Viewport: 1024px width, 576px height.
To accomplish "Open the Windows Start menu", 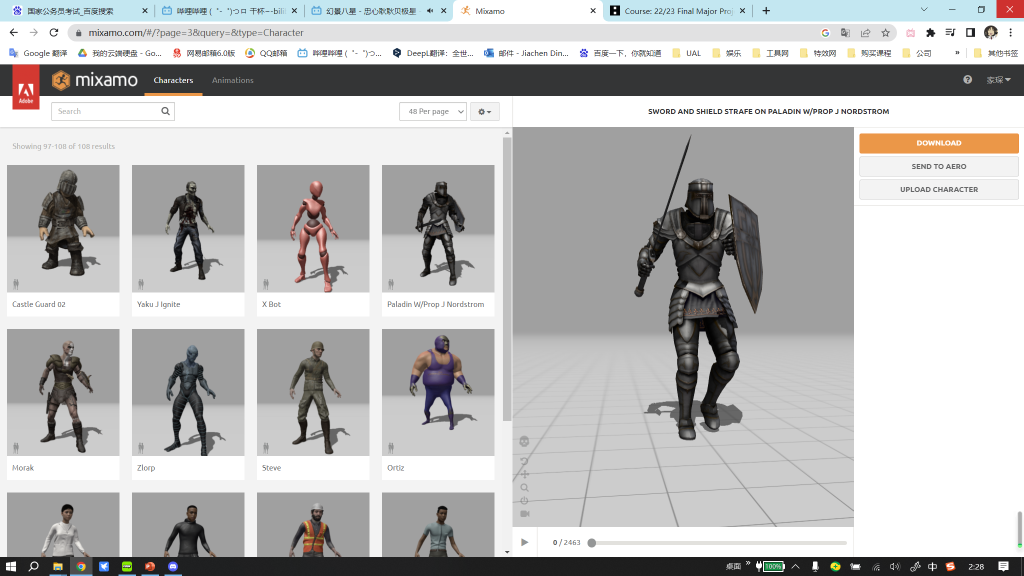I will (10, 566).
